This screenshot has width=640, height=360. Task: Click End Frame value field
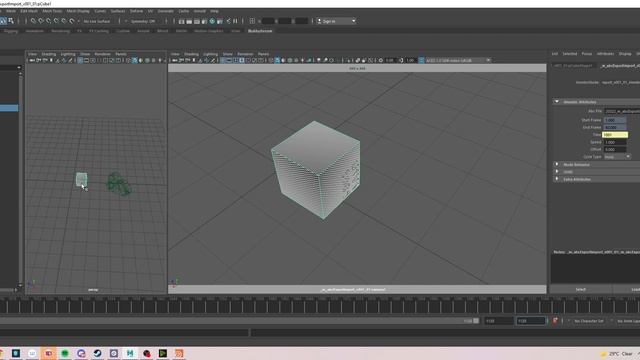pos(615,128)
